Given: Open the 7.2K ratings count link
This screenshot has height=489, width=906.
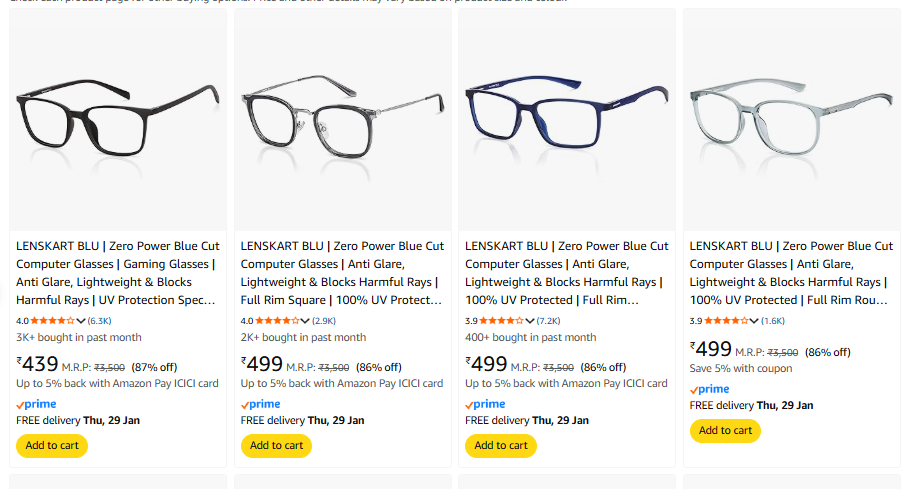Looking at the screenshot, I should coord(548,321).
